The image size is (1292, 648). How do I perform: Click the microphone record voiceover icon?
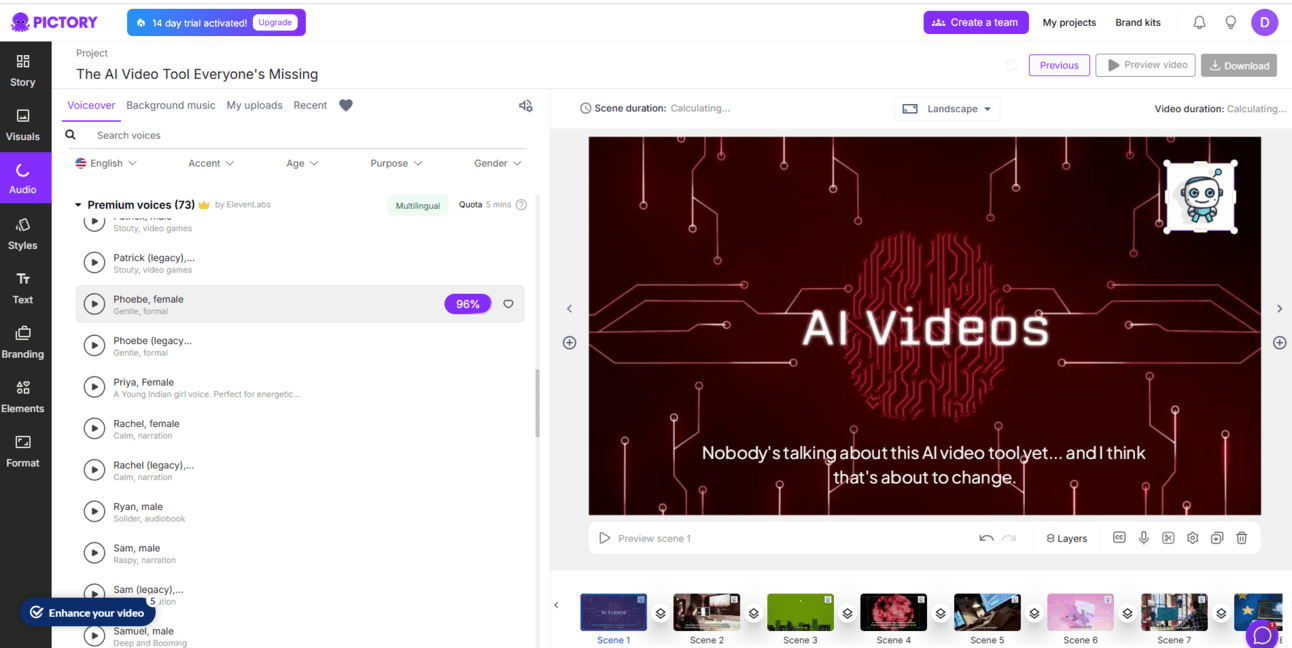click(1144, 538)
